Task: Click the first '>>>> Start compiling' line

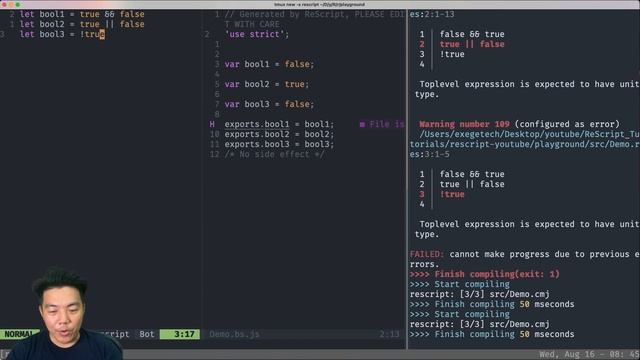Action: 460,284
